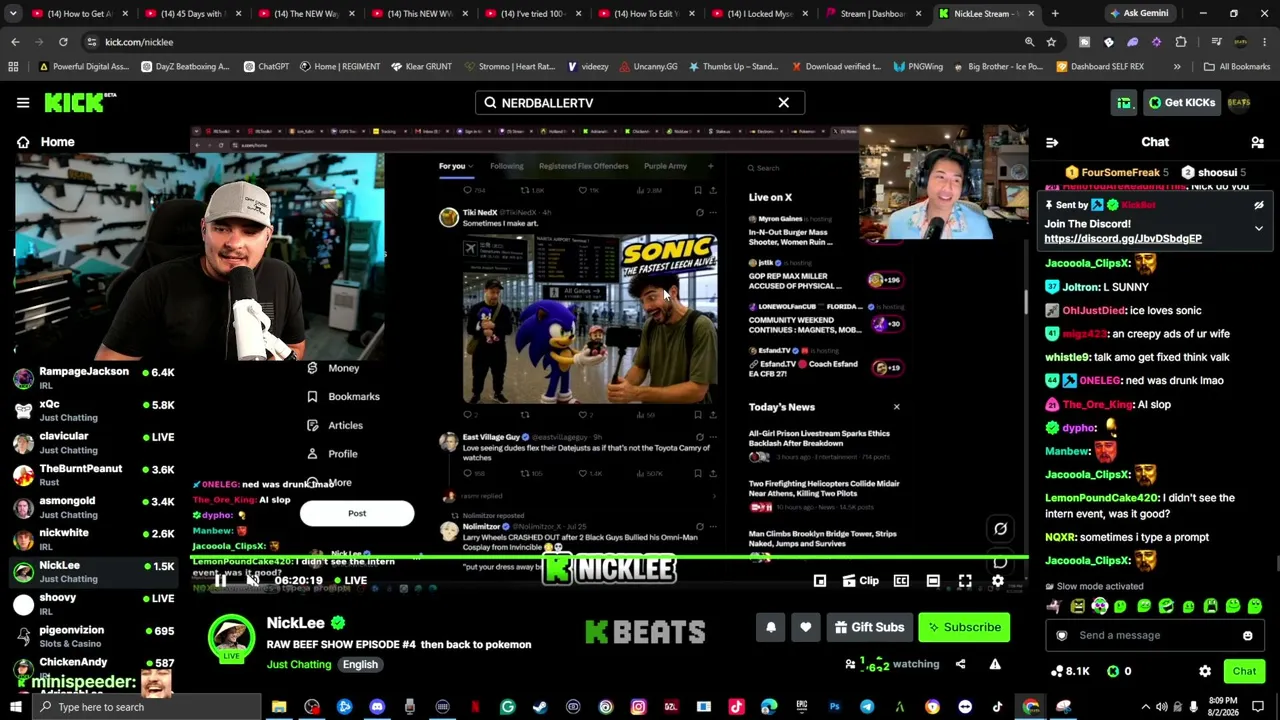1280x720 pixels.
Task: Switch to the How To Edit tab
Action: [x=645, y=14]
